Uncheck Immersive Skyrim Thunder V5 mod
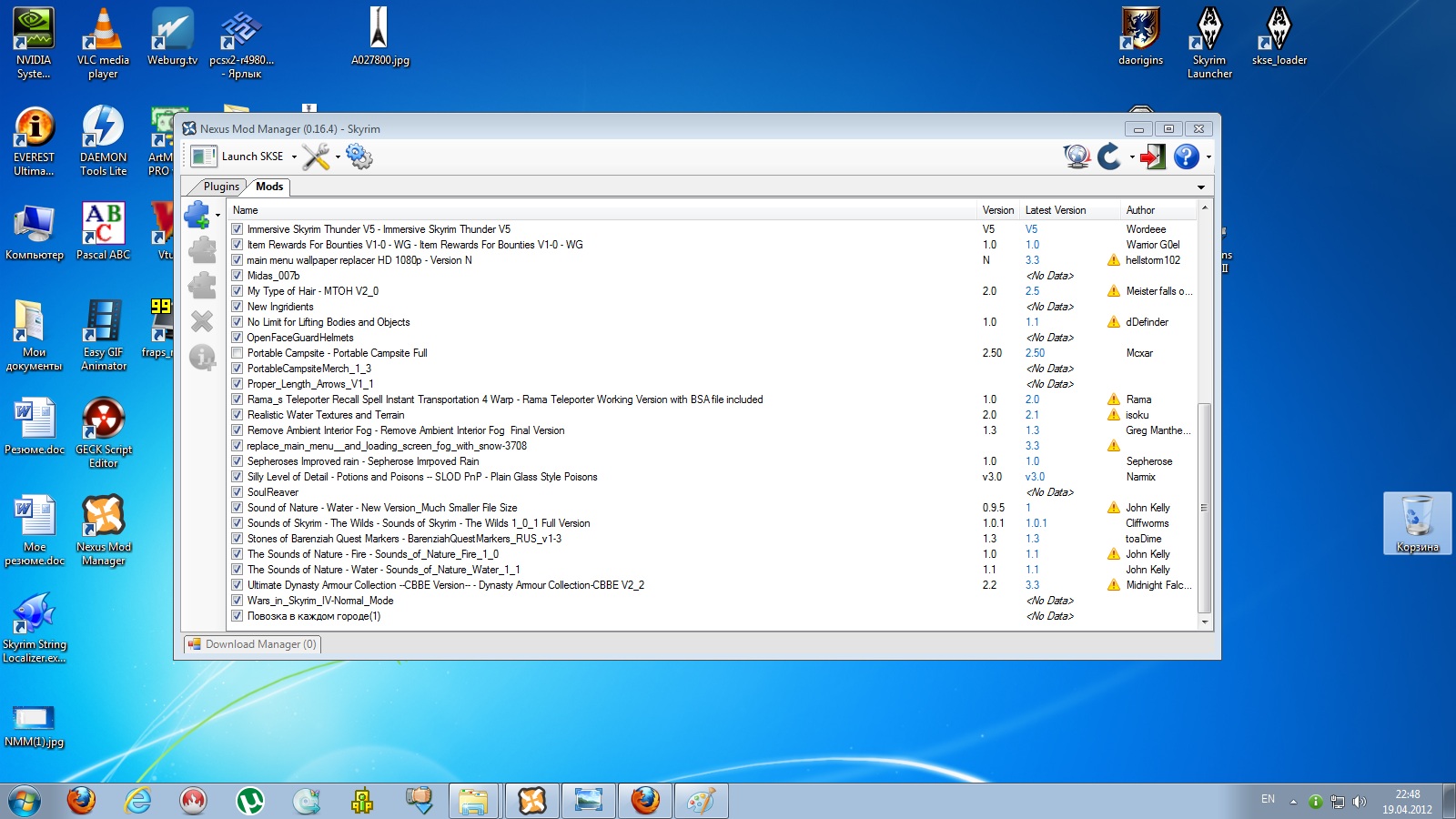The image size is (1456, 819). coord(238,229)
